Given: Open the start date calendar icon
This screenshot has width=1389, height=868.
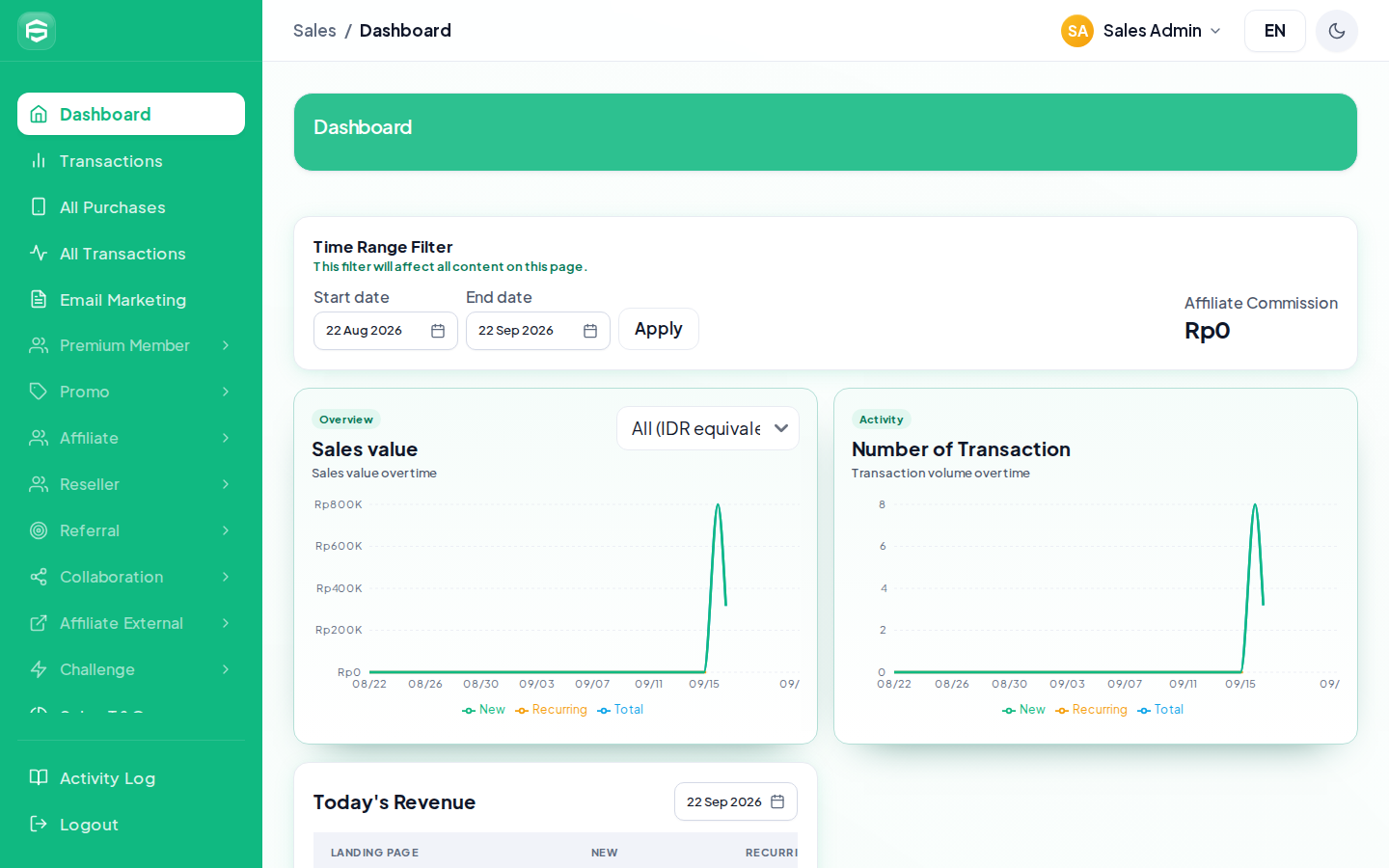Looking at the screenshot, I should coord(438,331).
